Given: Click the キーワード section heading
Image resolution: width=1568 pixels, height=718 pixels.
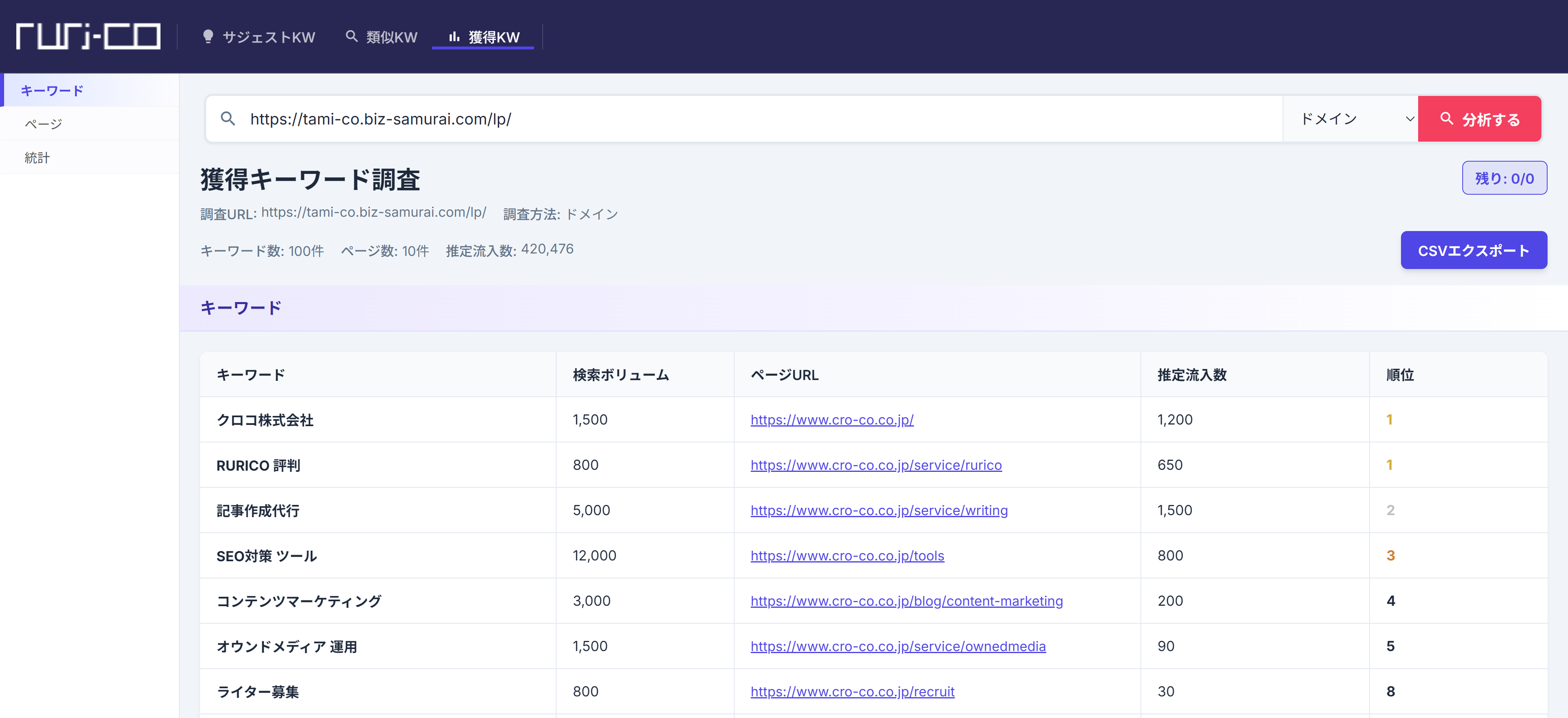Looking at the screenshot, I should point(241,308).
